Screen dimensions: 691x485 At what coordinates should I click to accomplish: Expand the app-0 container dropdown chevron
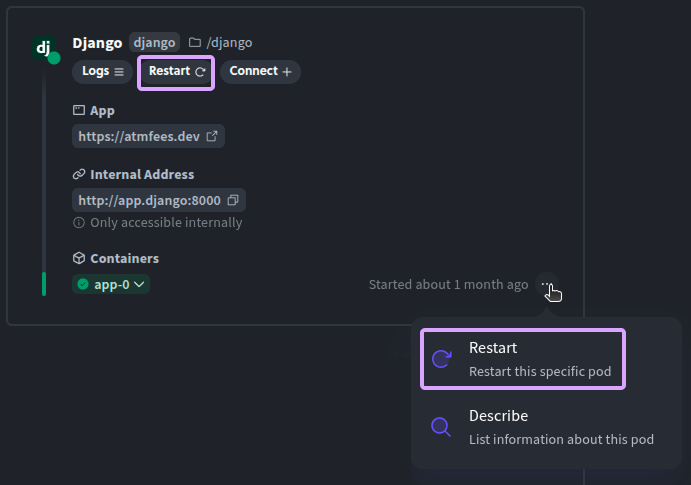pyautogui.click(x=140, y=285)
